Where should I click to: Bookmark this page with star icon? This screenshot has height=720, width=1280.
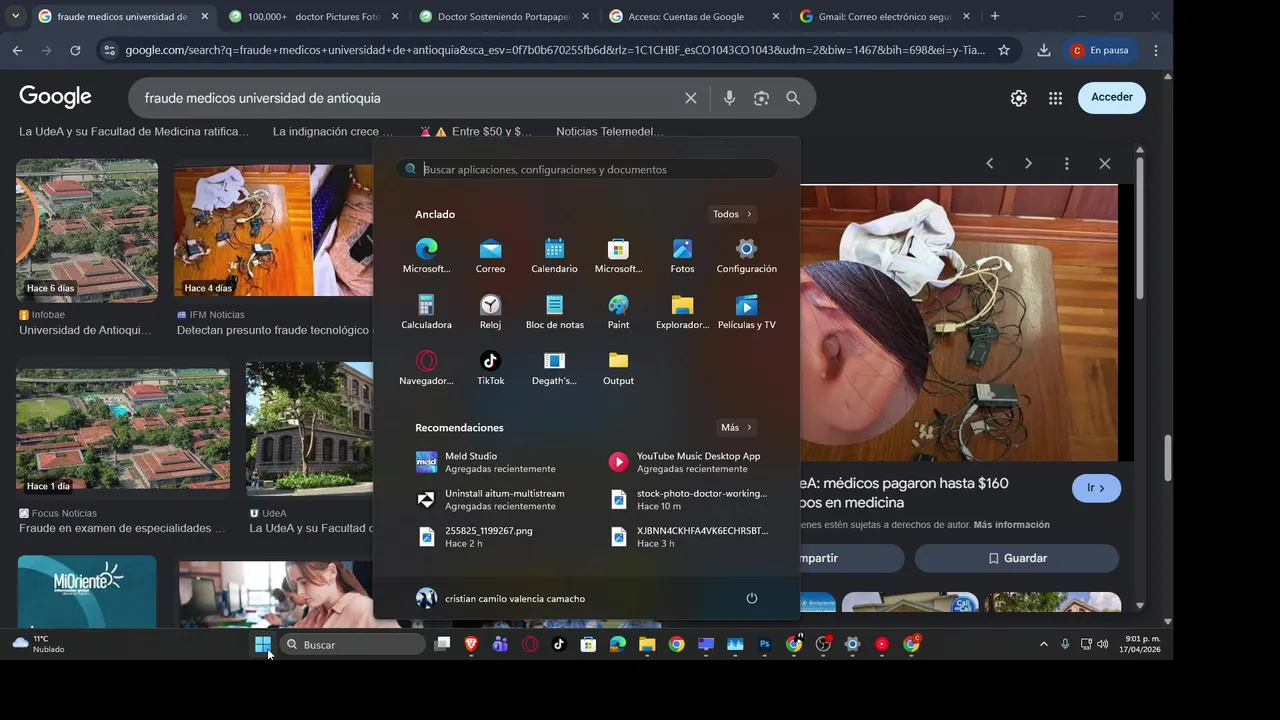(x=1004, y=50)
